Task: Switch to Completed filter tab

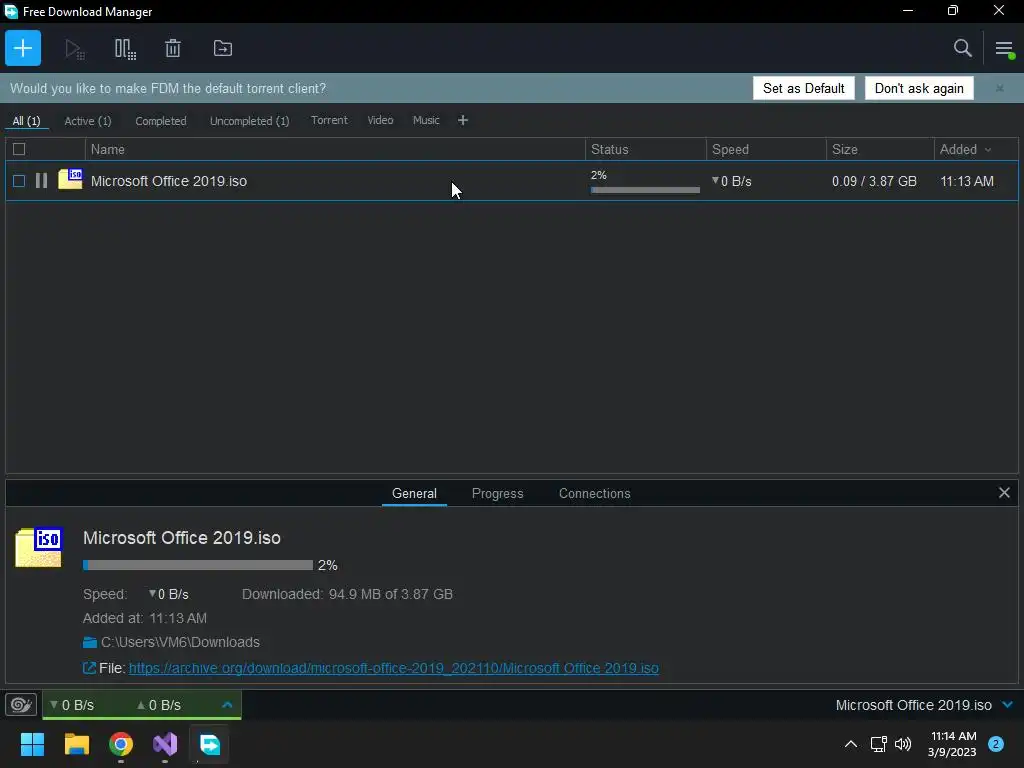Action: (161, 121)
